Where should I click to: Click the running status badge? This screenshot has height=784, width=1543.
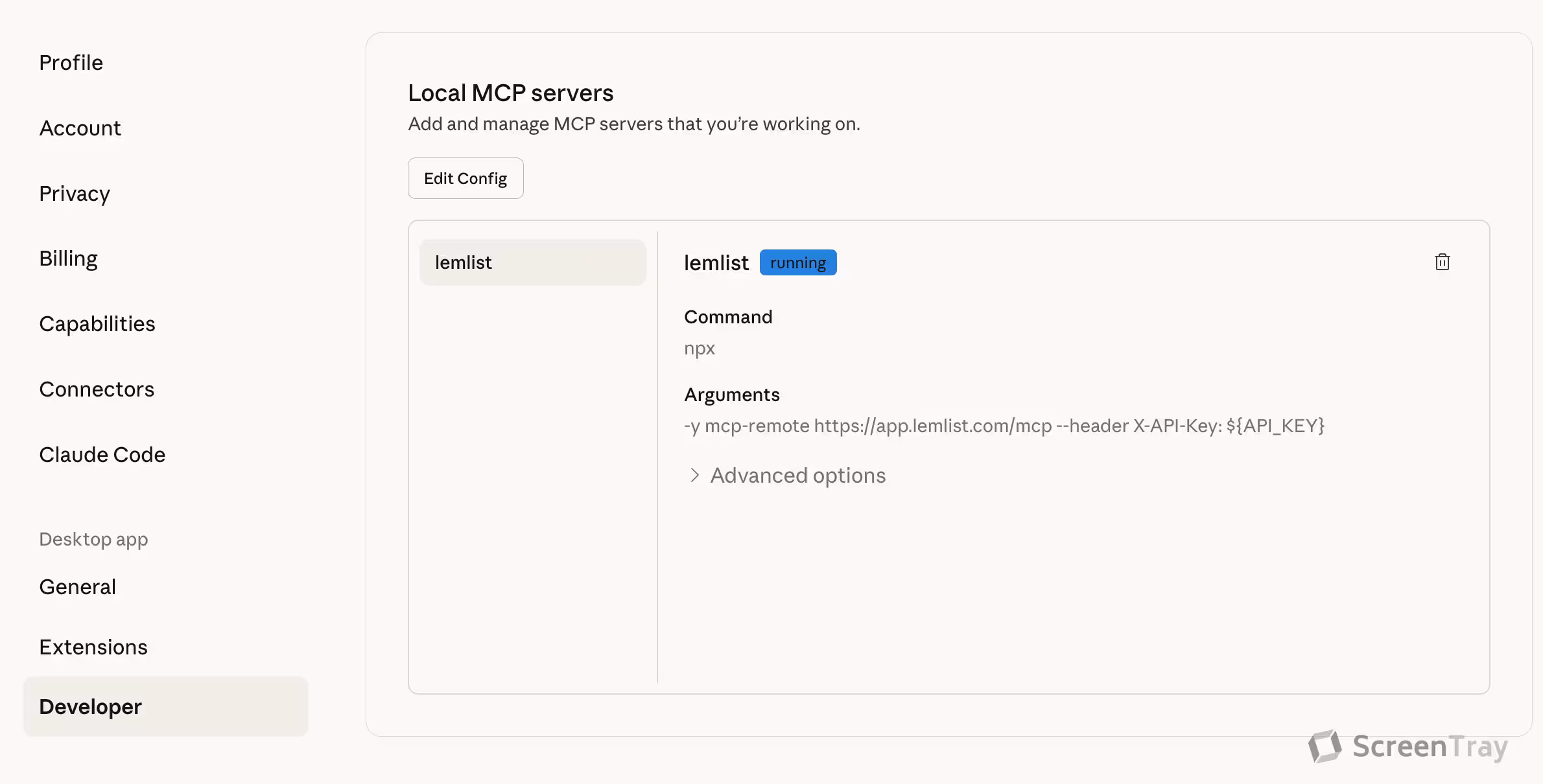click(x=797, y=262)
